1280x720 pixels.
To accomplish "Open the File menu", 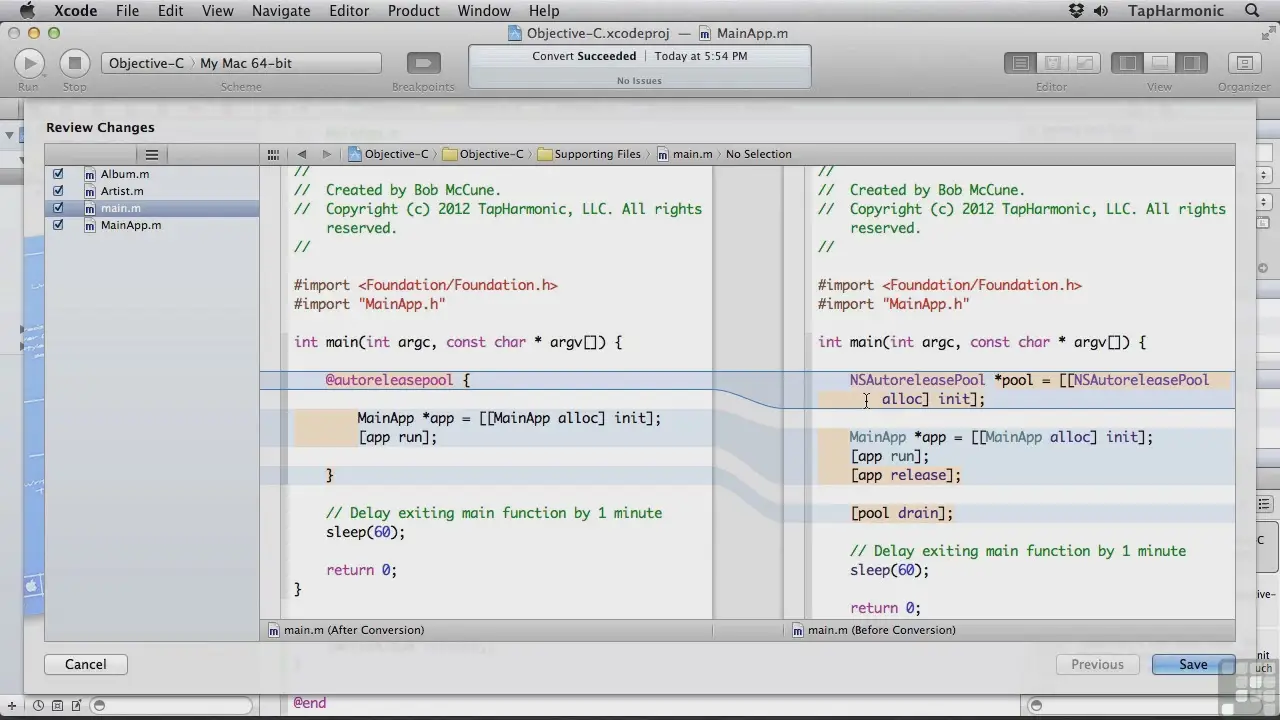I will 127,11.
